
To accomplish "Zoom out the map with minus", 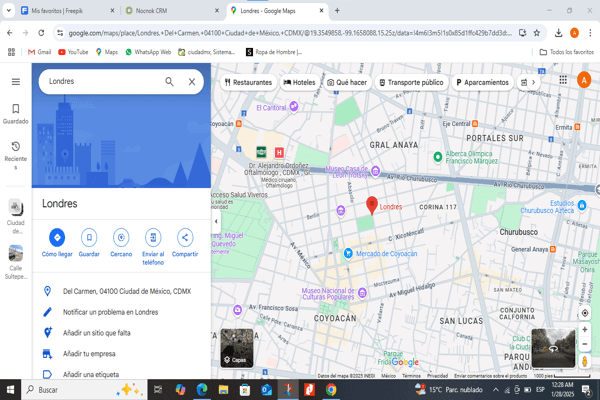I will [x=585, y=344].
